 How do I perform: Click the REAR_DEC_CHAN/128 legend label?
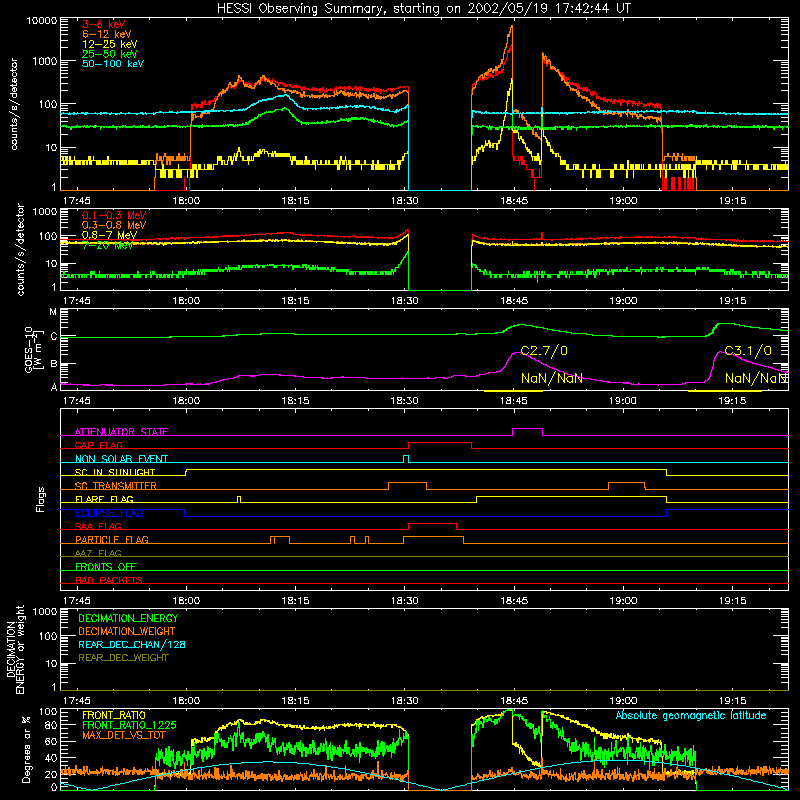pos(132,644)
